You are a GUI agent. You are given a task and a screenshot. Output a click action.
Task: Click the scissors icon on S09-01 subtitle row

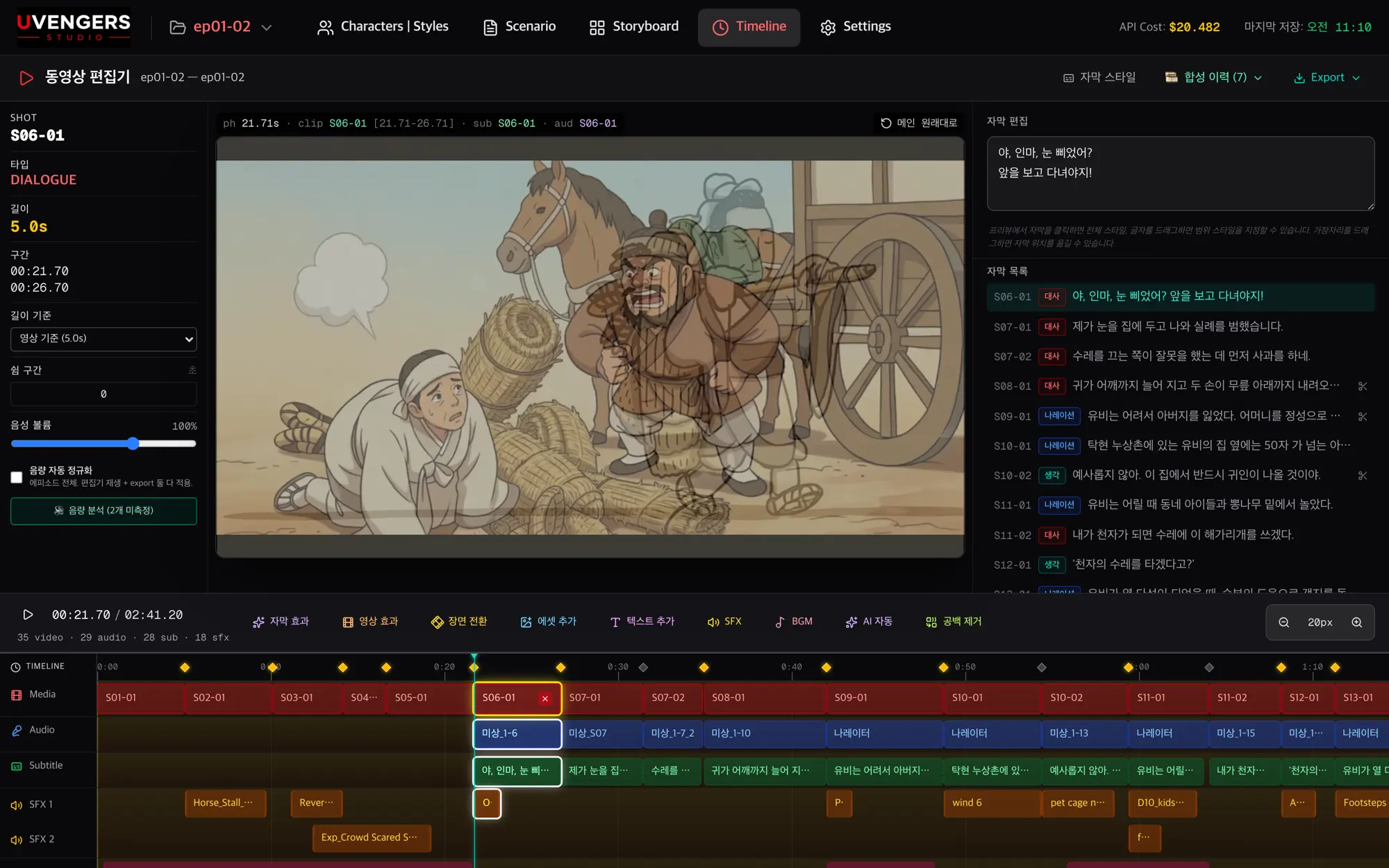(x=1363, y=417)
